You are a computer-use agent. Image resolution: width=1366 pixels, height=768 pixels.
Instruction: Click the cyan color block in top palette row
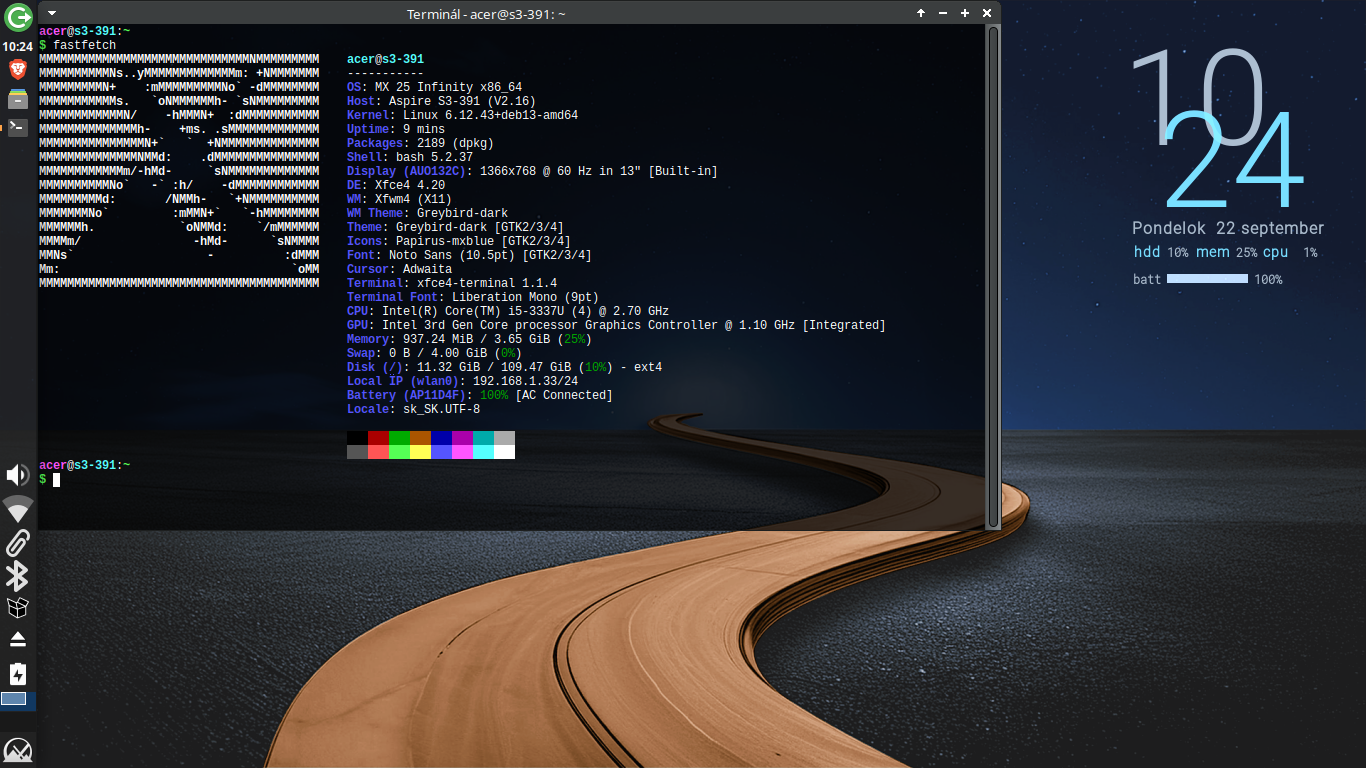[x=483, y=438]
